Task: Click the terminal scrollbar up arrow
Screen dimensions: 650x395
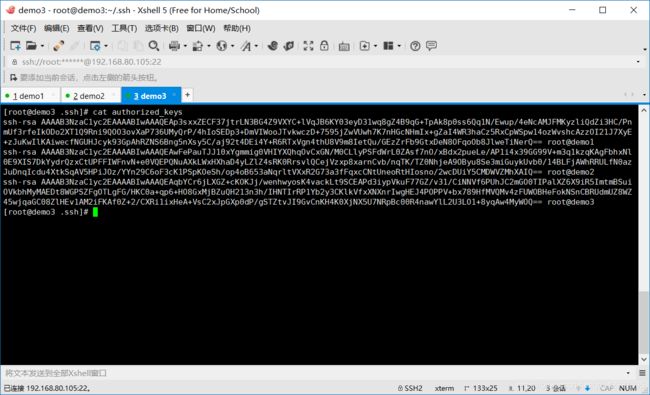Action: click(x=643, y=111)
